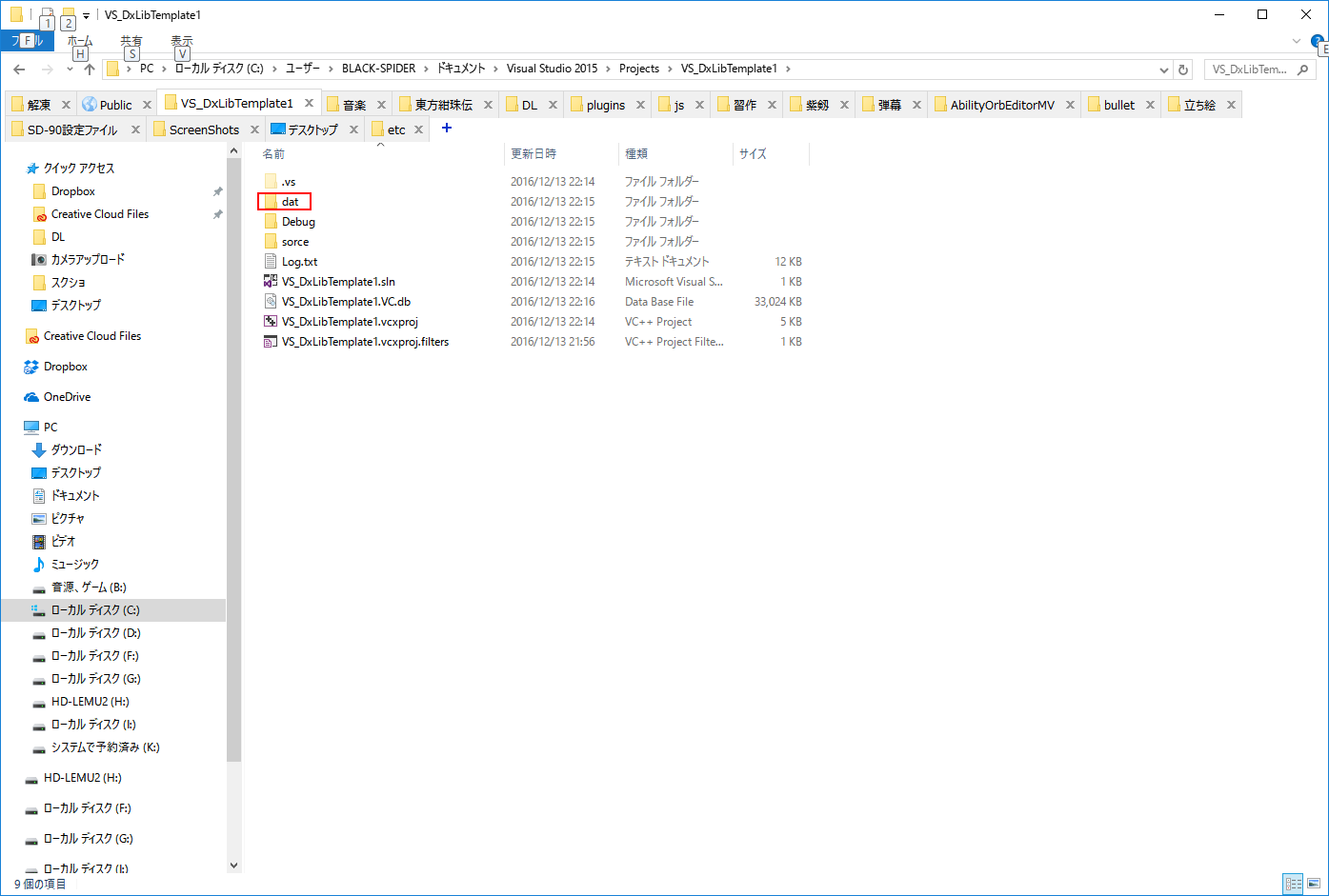Switch to large icons view button

tap(1314, 884)
